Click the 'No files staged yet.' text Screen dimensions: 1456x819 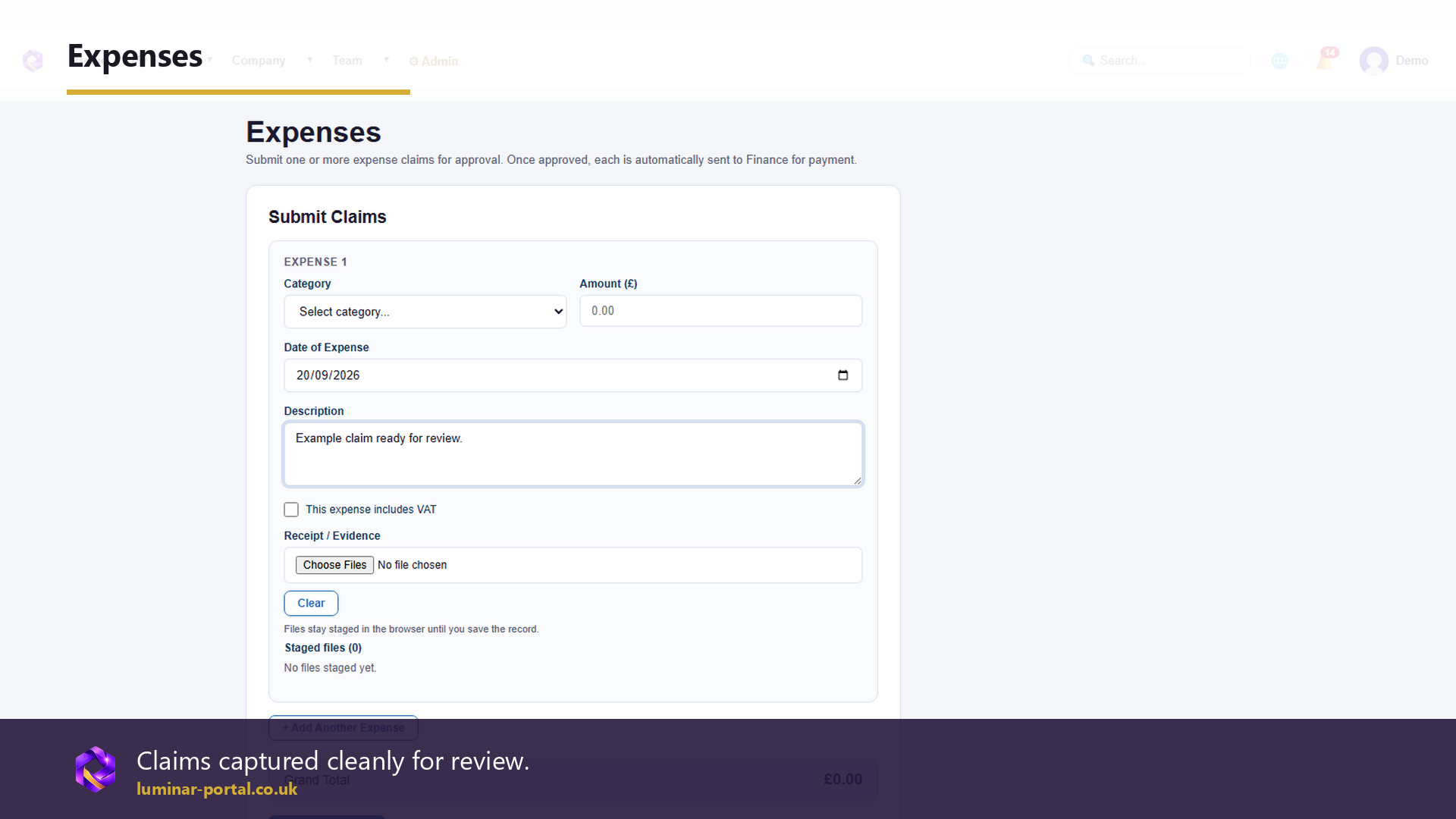330,668
